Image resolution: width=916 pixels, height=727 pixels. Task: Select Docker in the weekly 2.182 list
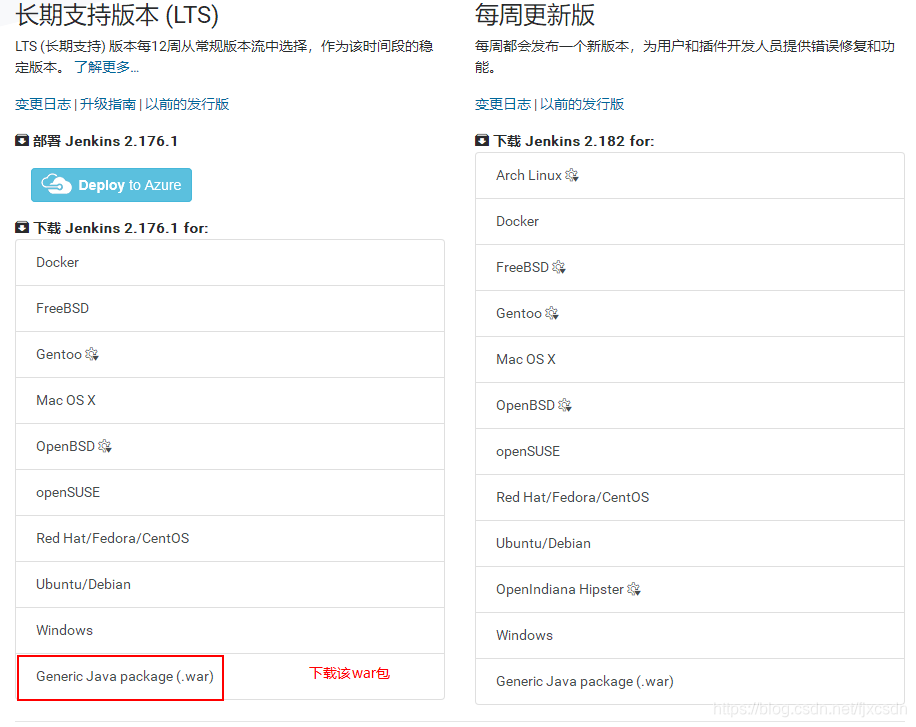690,221
